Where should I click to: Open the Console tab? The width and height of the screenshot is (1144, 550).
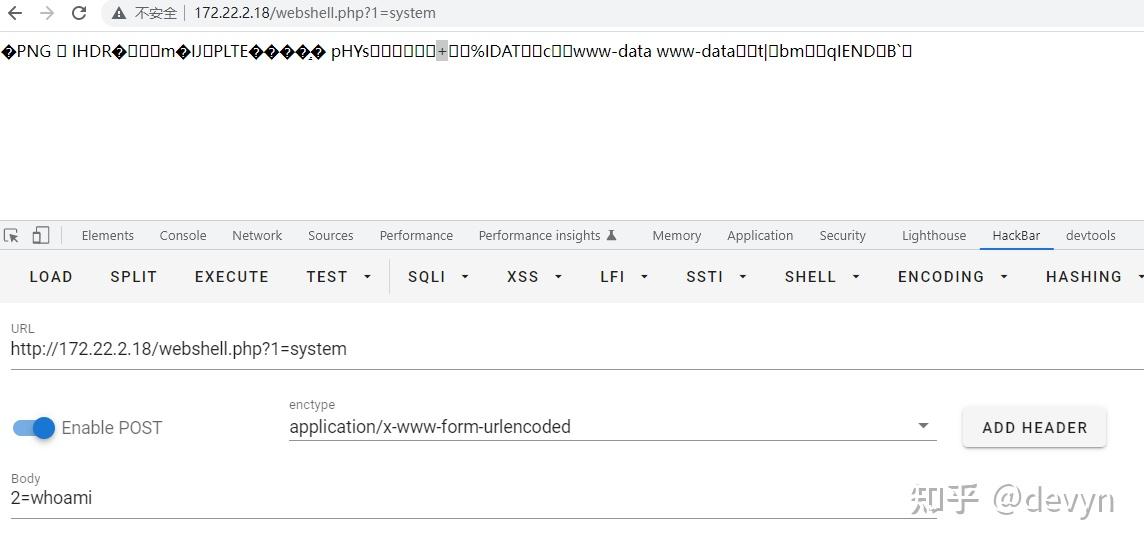pyautogui.click(x=183, y=235)
